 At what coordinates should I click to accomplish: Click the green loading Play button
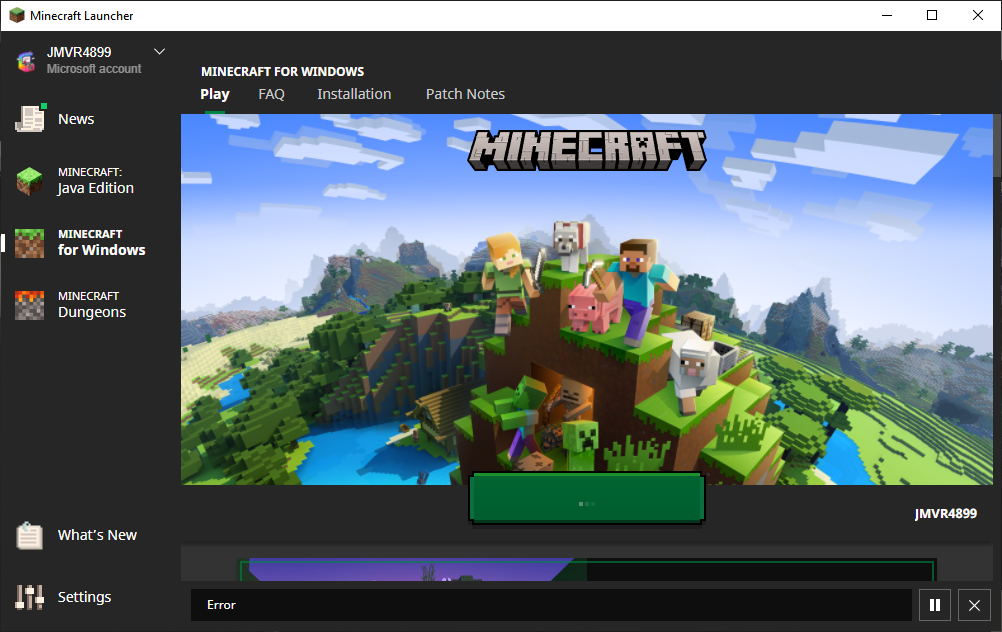587,498
